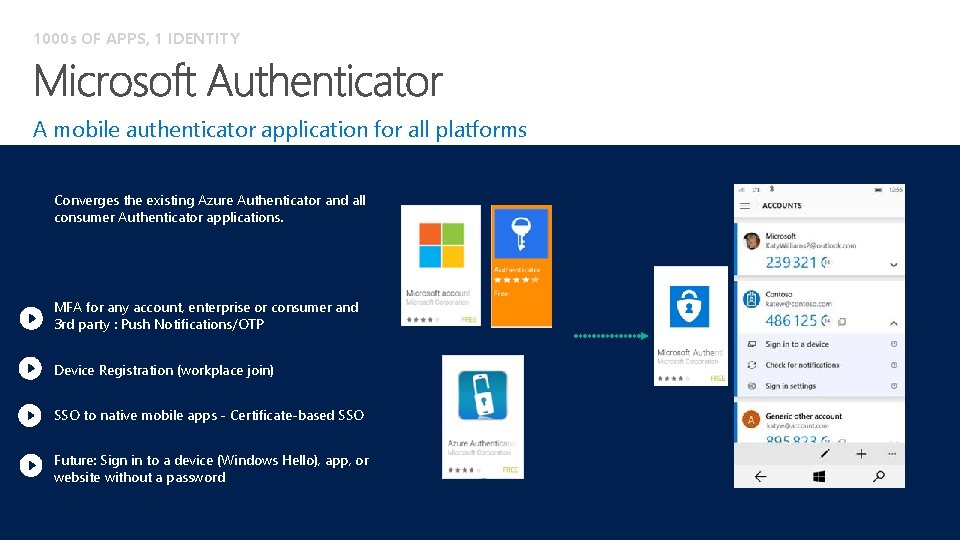
Task: Click the Microsoft code 239 321
Action: coord(791,263)
